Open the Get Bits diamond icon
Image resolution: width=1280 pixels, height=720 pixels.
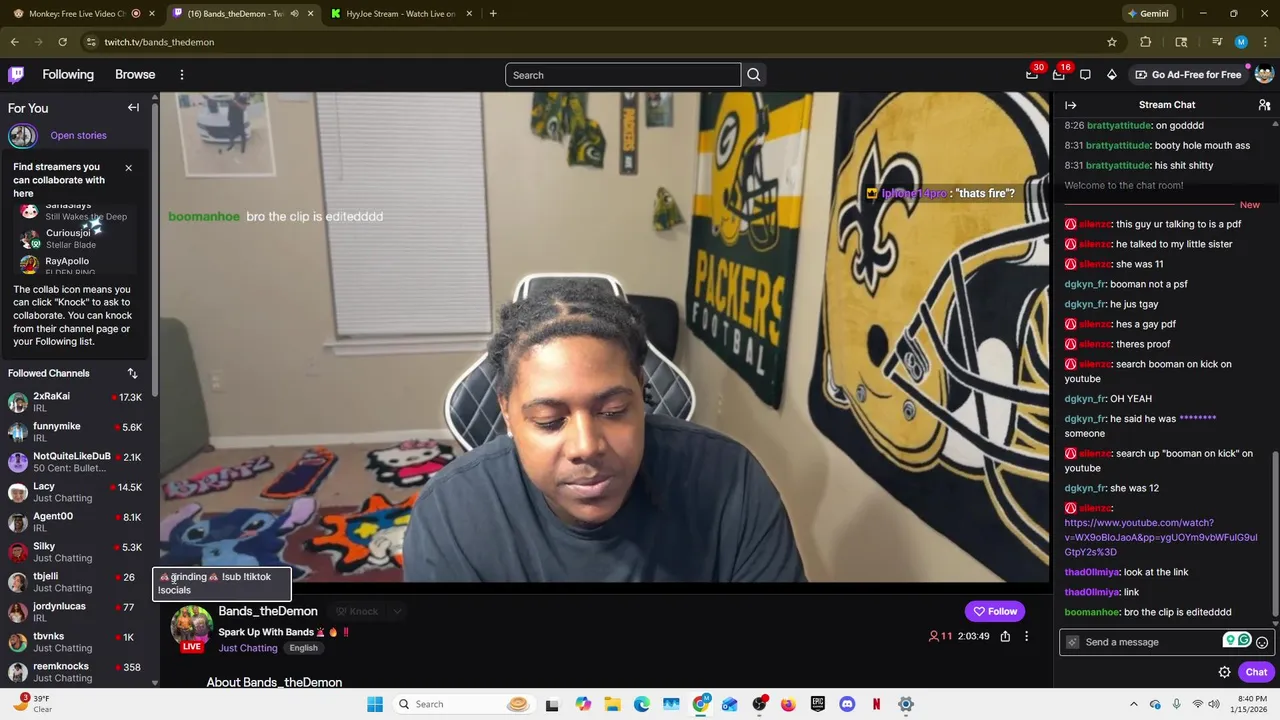coord(1111,75)
